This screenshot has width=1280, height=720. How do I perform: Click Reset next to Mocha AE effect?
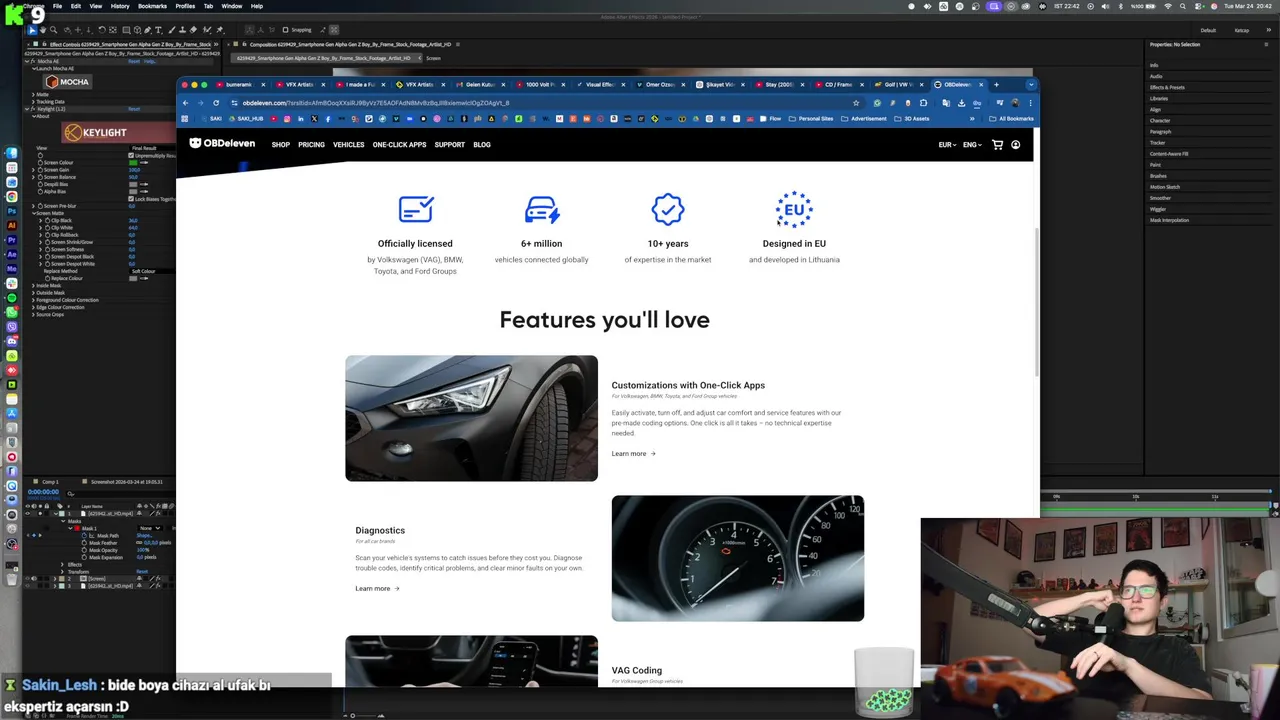(134, 61)
